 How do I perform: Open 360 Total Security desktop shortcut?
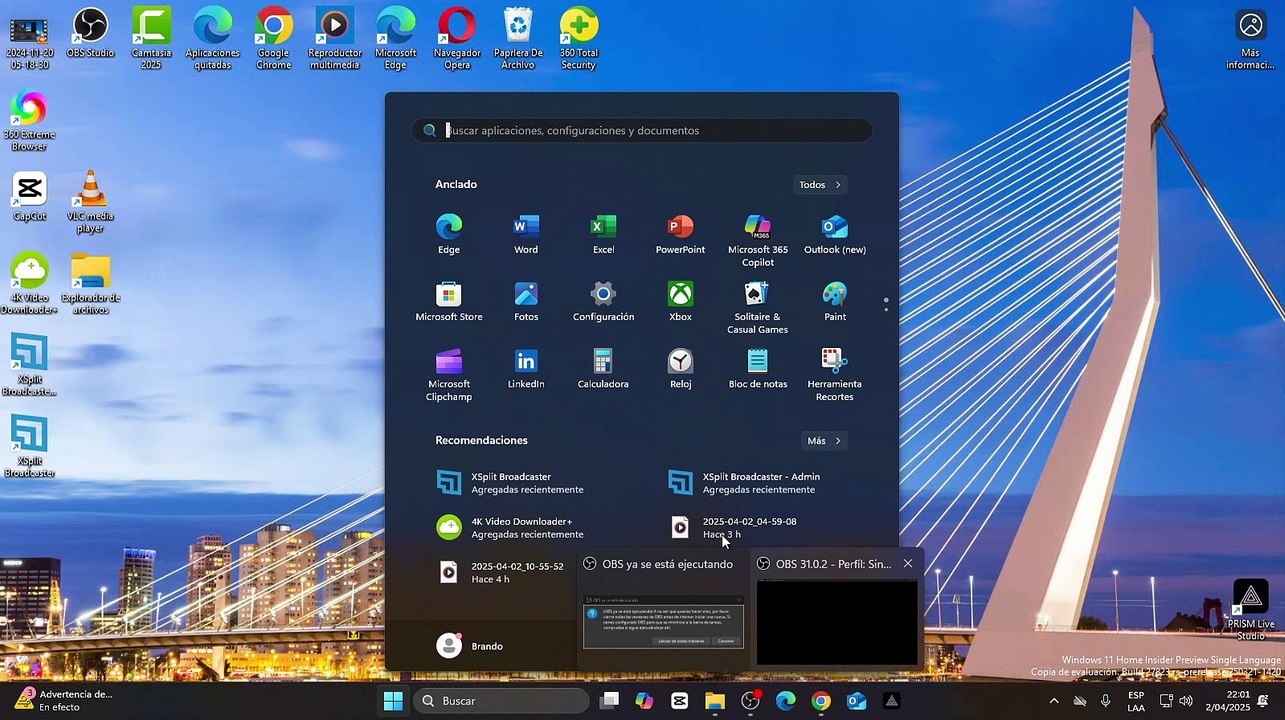coord(578,39)
